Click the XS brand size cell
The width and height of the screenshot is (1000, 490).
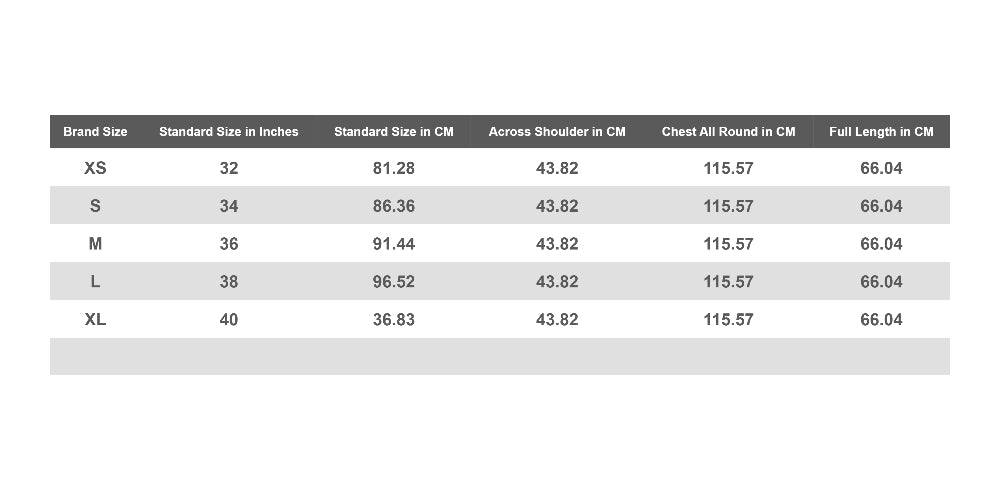(95, 168)
